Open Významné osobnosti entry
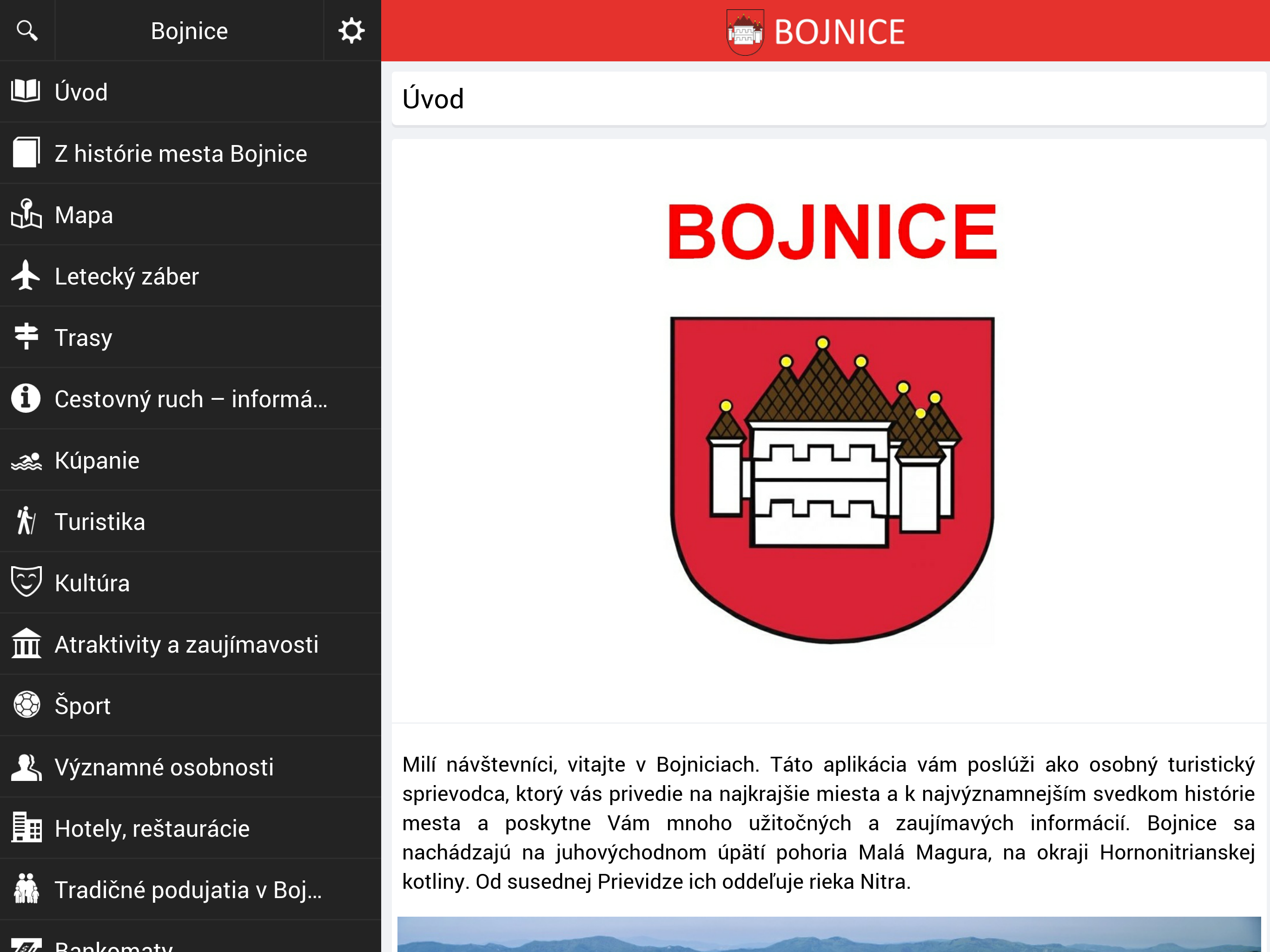Image resolution: width=1270 pixels, height=952 pixels. click(x=191, y=767)
